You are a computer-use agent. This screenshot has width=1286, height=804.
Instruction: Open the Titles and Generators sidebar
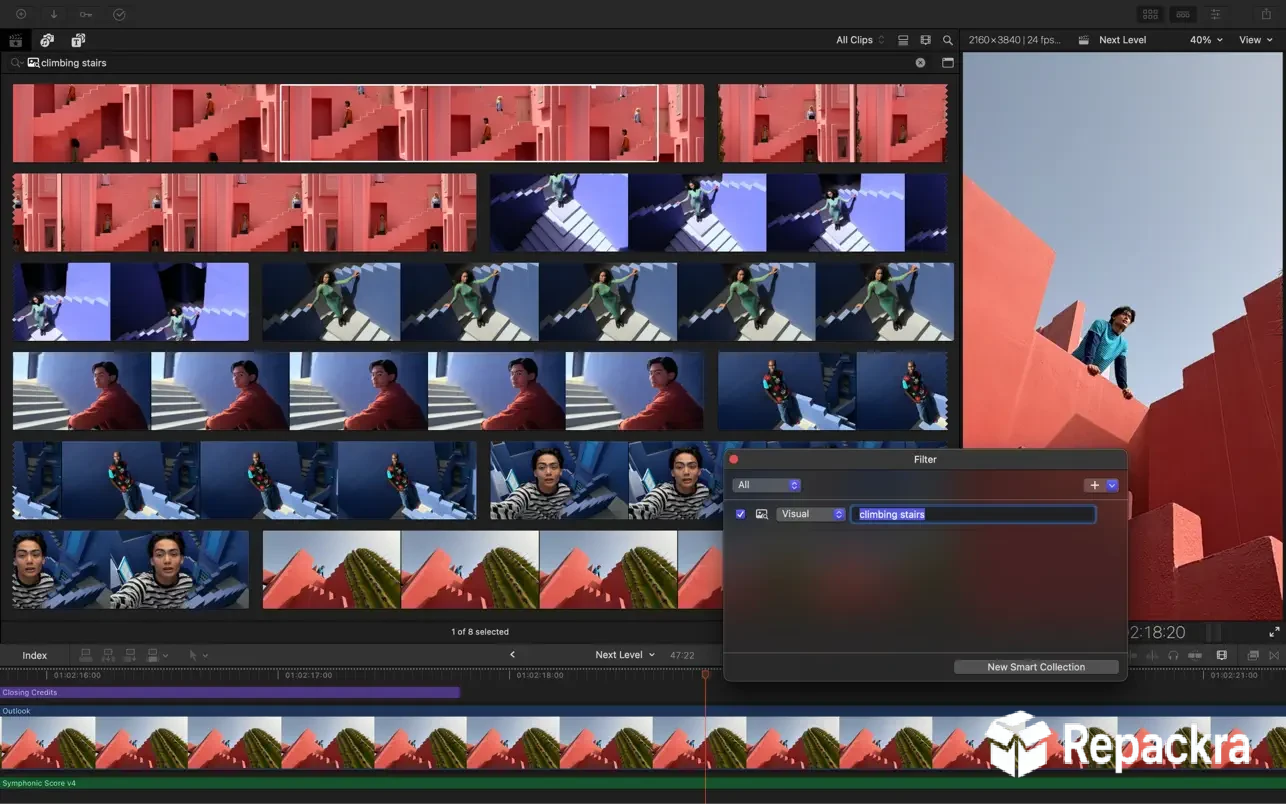click(x=78, y=41)
